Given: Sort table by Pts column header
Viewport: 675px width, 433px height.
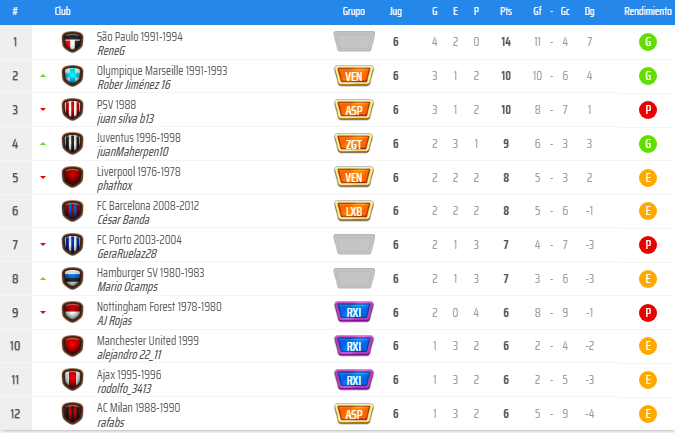Looking at the screenshot, I should [x=506, y=11].
